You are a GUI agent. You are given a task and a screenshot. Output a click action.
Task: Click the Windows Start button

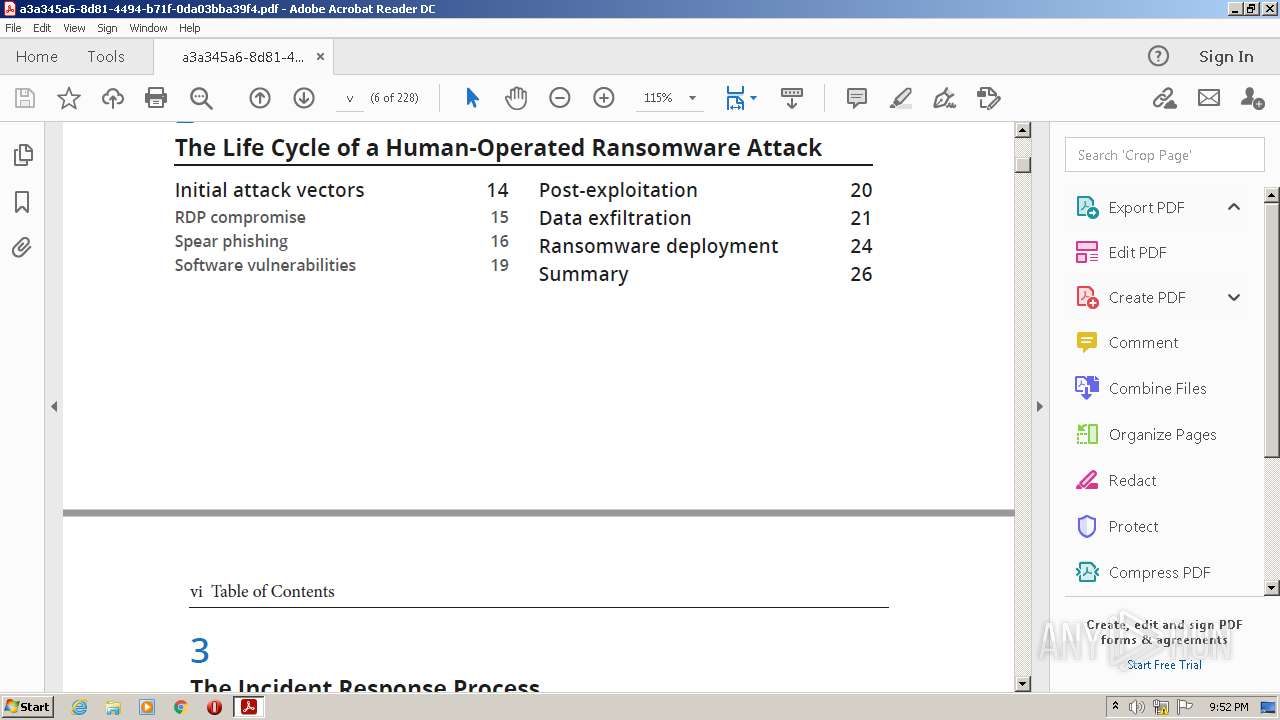click(28, 706)
